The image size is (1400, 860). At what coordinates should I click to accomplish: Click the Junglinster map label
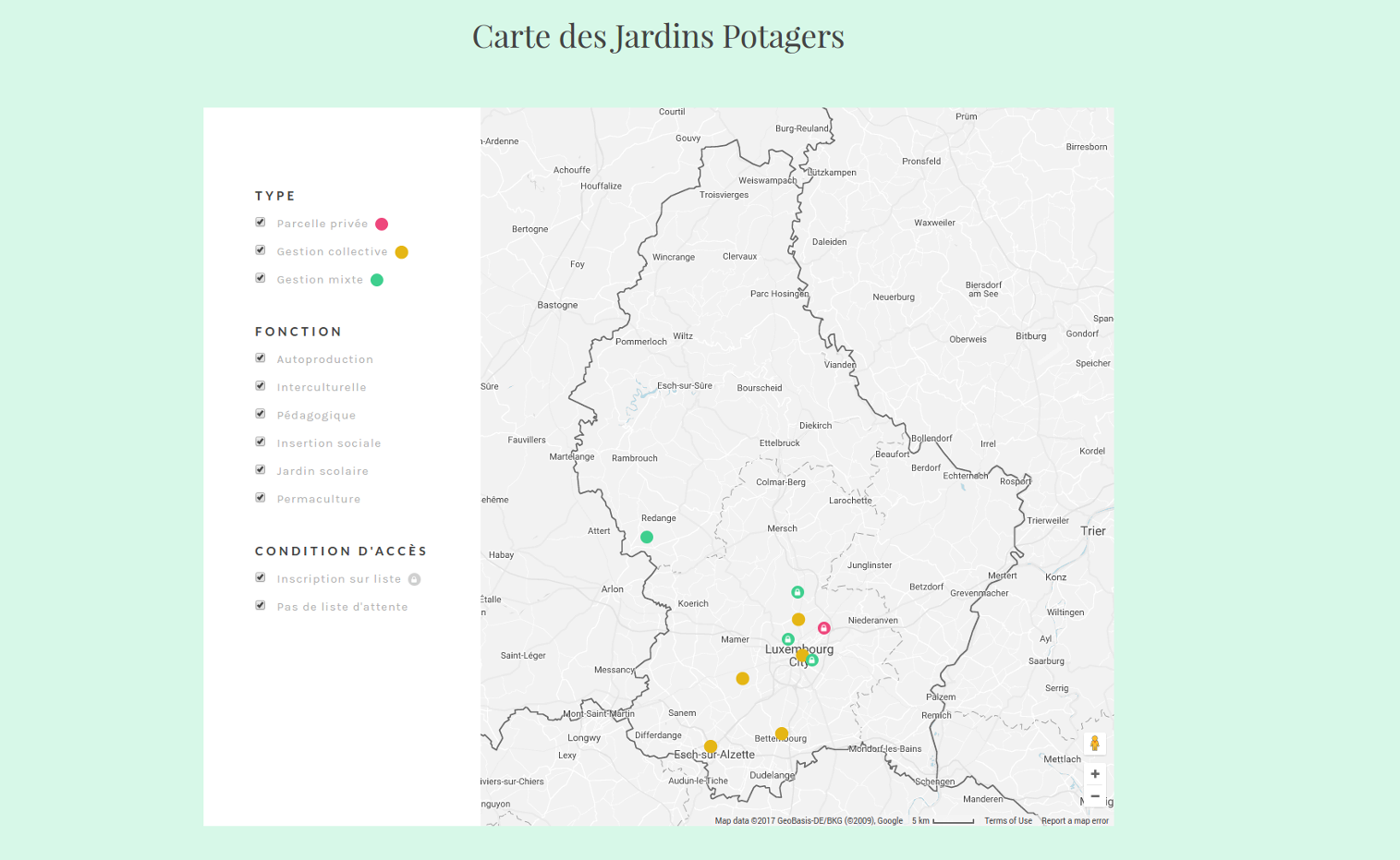pos(870,565)
